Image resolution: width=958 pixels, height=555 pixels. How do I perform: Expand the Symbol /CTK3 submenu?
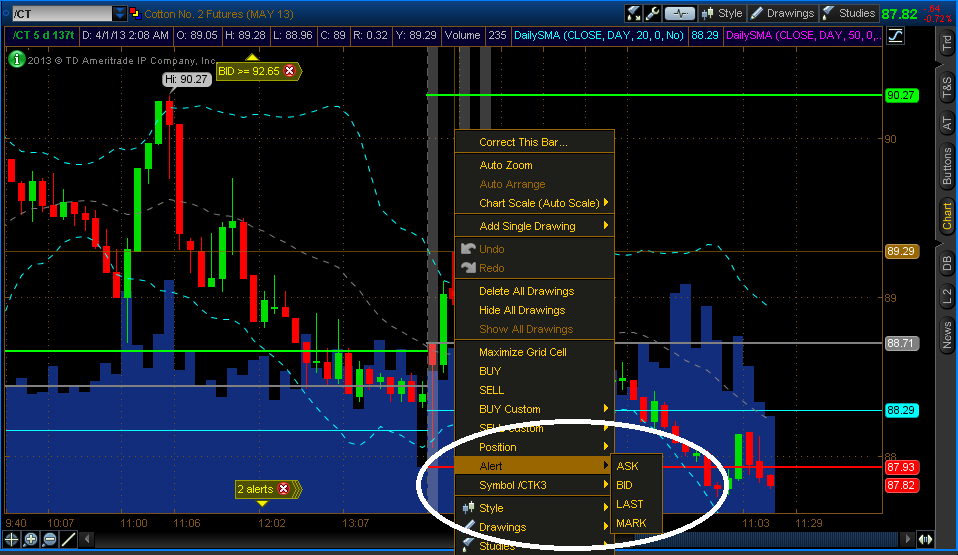pos(535,485)
